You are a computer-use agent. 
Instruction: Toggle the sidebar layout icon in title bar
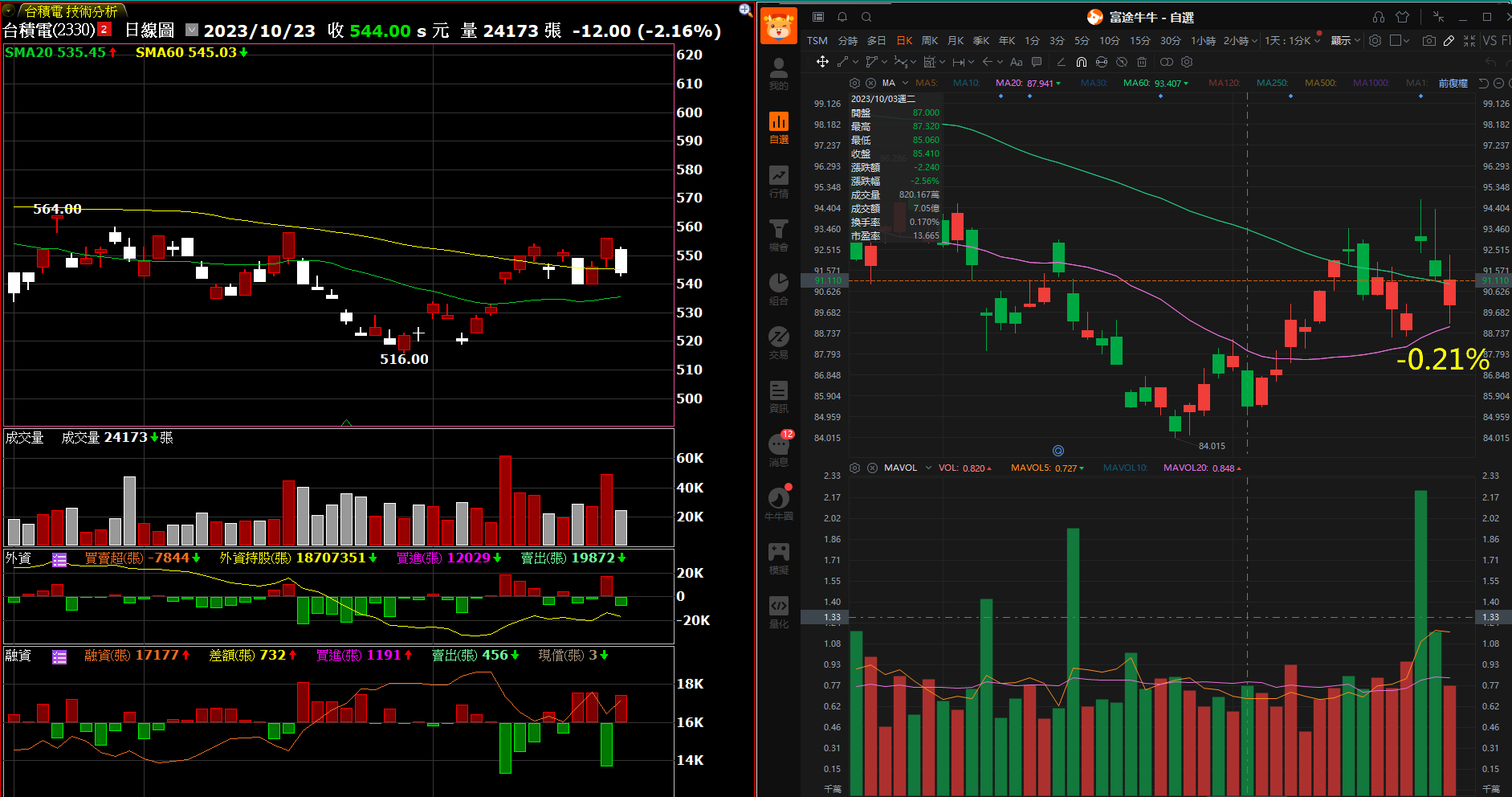(818, 17)
